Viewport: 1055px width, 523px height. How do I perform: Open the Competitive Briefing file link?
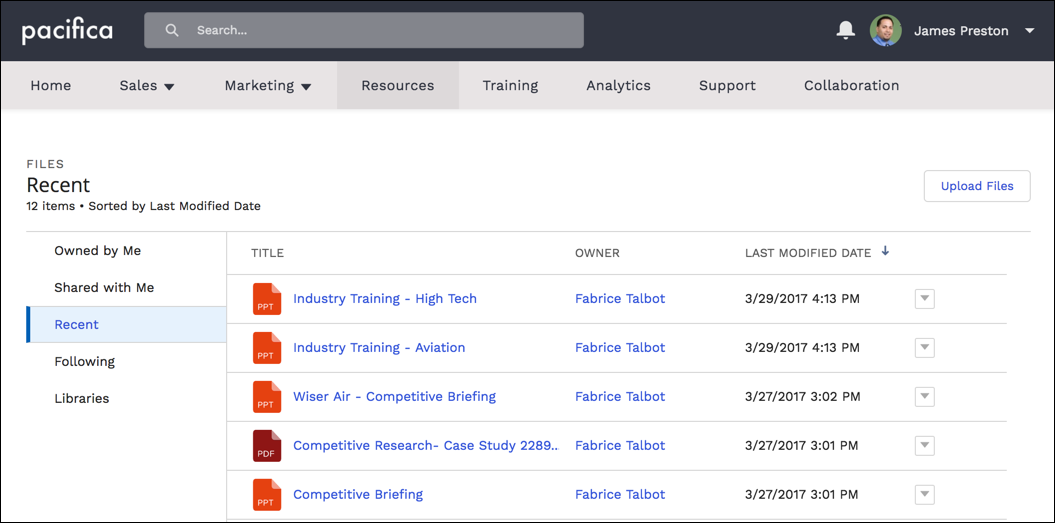[x=357, y=495]
